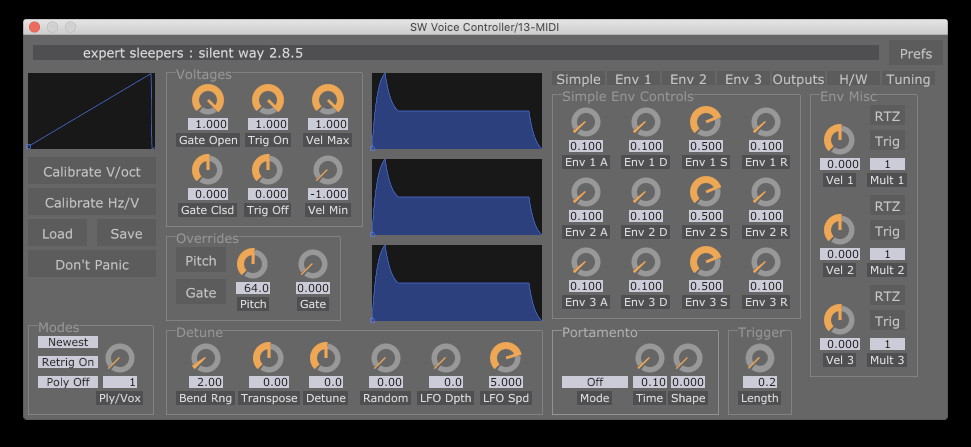
Task: Click the LFO Spd knob
Action: click(x=505, y=358)
